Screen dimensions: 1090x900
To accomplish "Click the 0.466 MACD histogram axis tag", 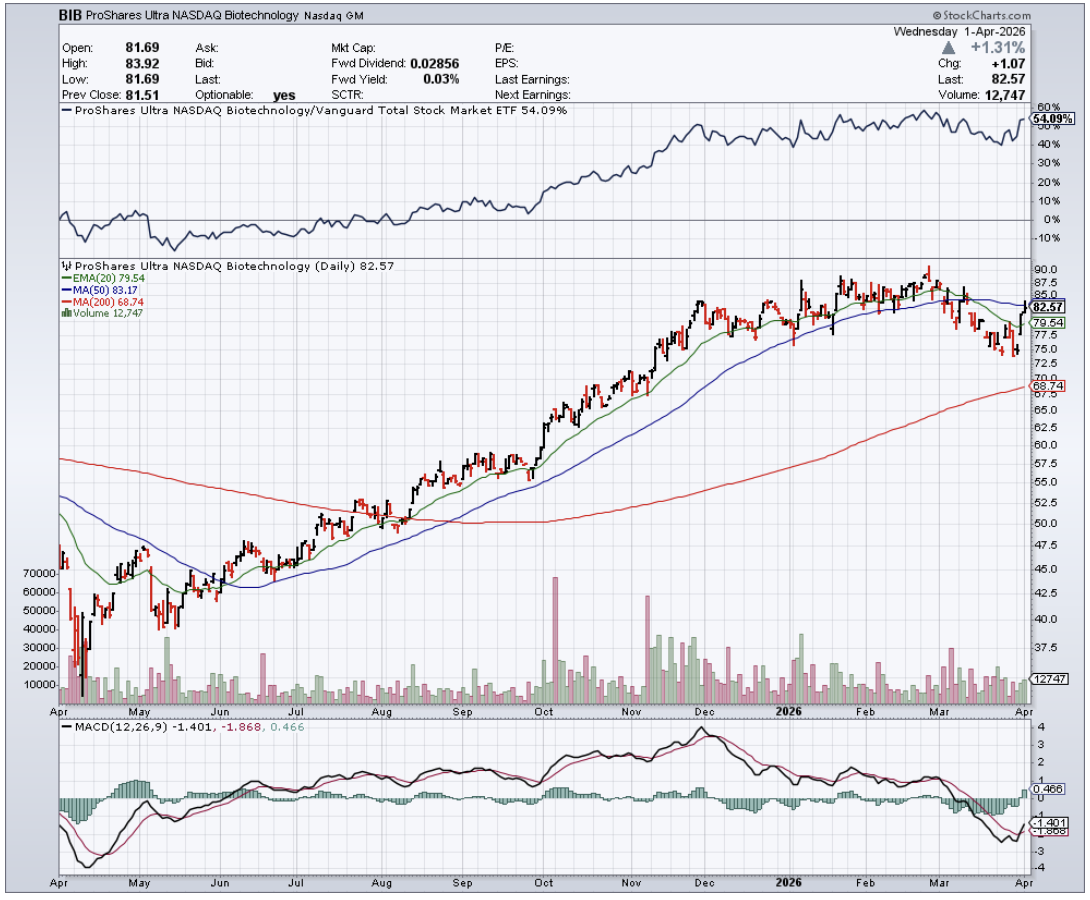I will (1048, 789).
